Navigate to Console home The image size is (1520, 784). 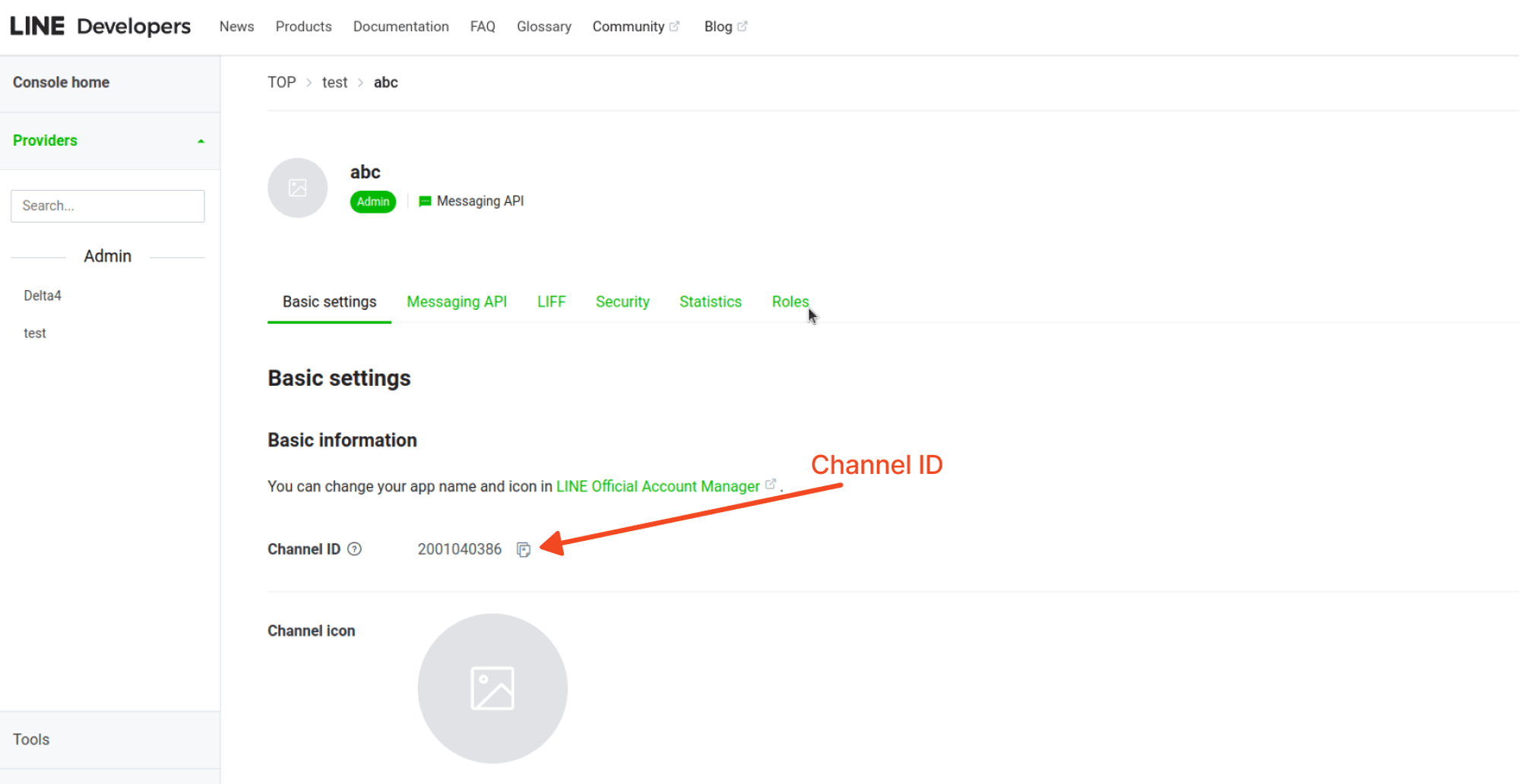61,82
